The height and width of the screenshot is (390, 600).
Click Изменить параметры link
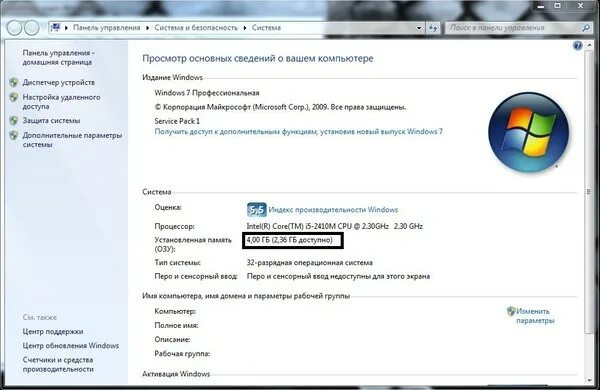(x=535, y=316)
